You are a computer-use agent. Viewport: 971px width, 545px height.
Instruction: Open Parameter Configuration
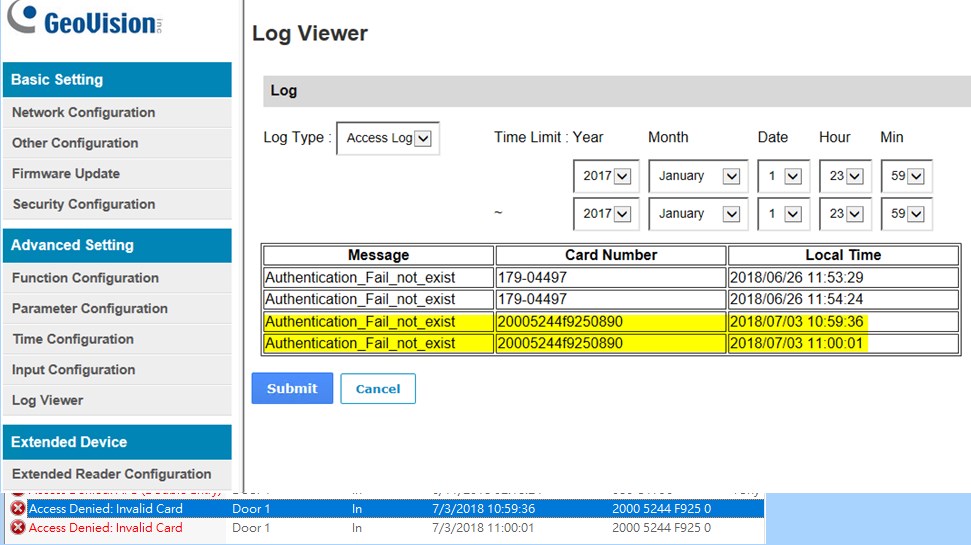pyautogui.click(x=117, y=308)
